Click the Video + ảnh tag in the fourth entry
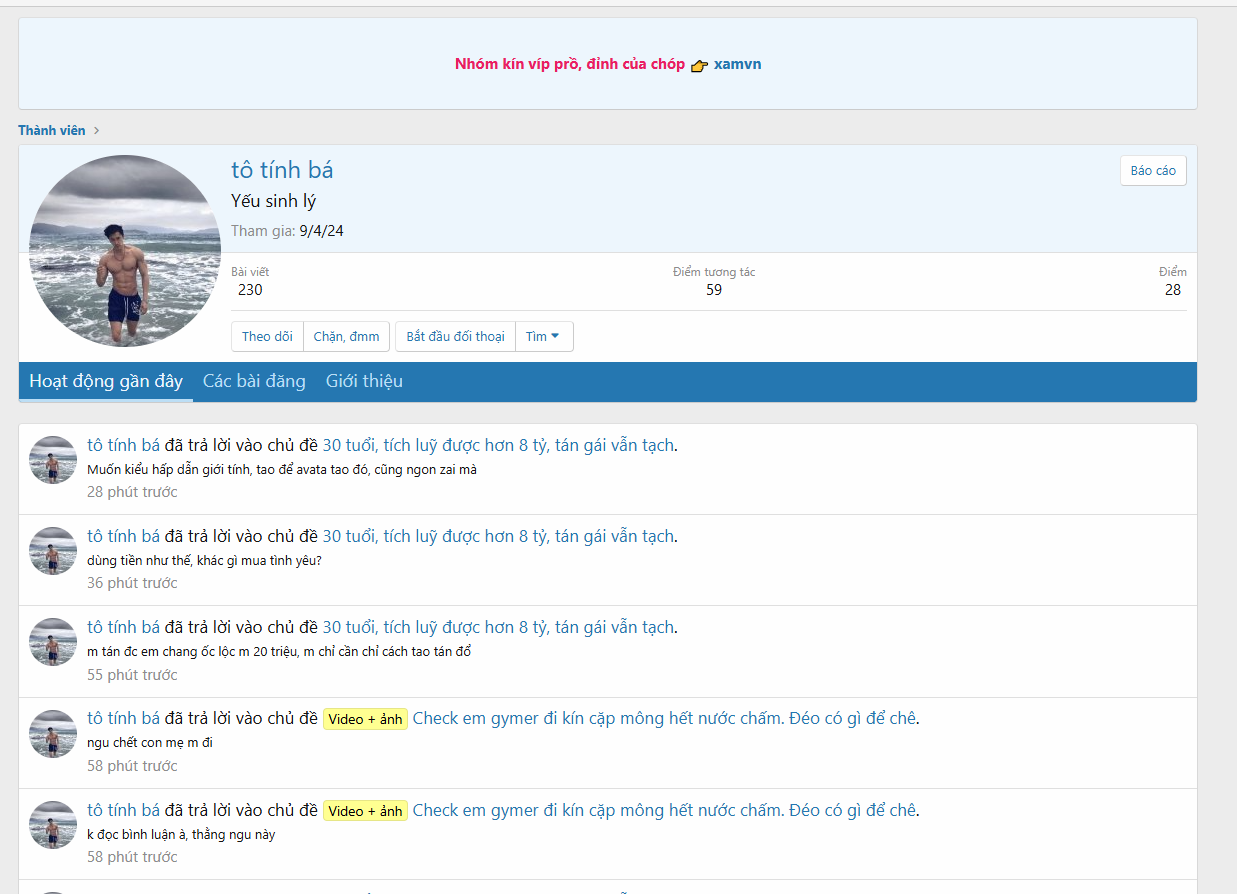The width and height of the screenshot is (1237, 894). (x=365, y=719)
